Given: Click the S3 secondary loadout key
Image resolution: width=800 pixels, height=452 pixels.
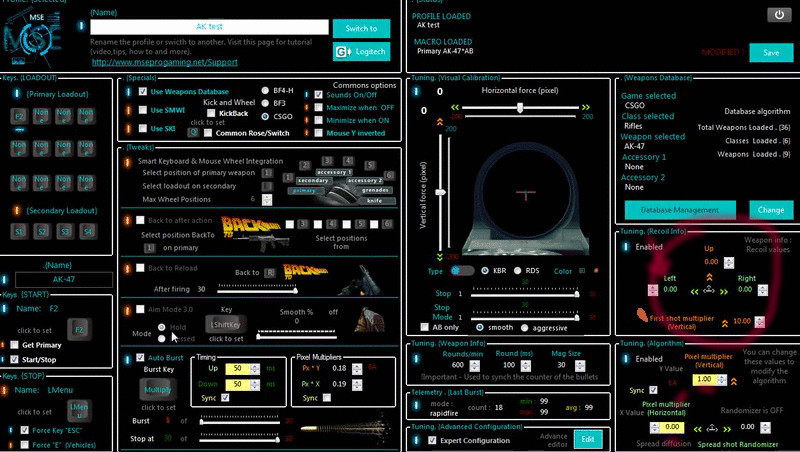Looking at the screenshot, I should pos(65,232).
